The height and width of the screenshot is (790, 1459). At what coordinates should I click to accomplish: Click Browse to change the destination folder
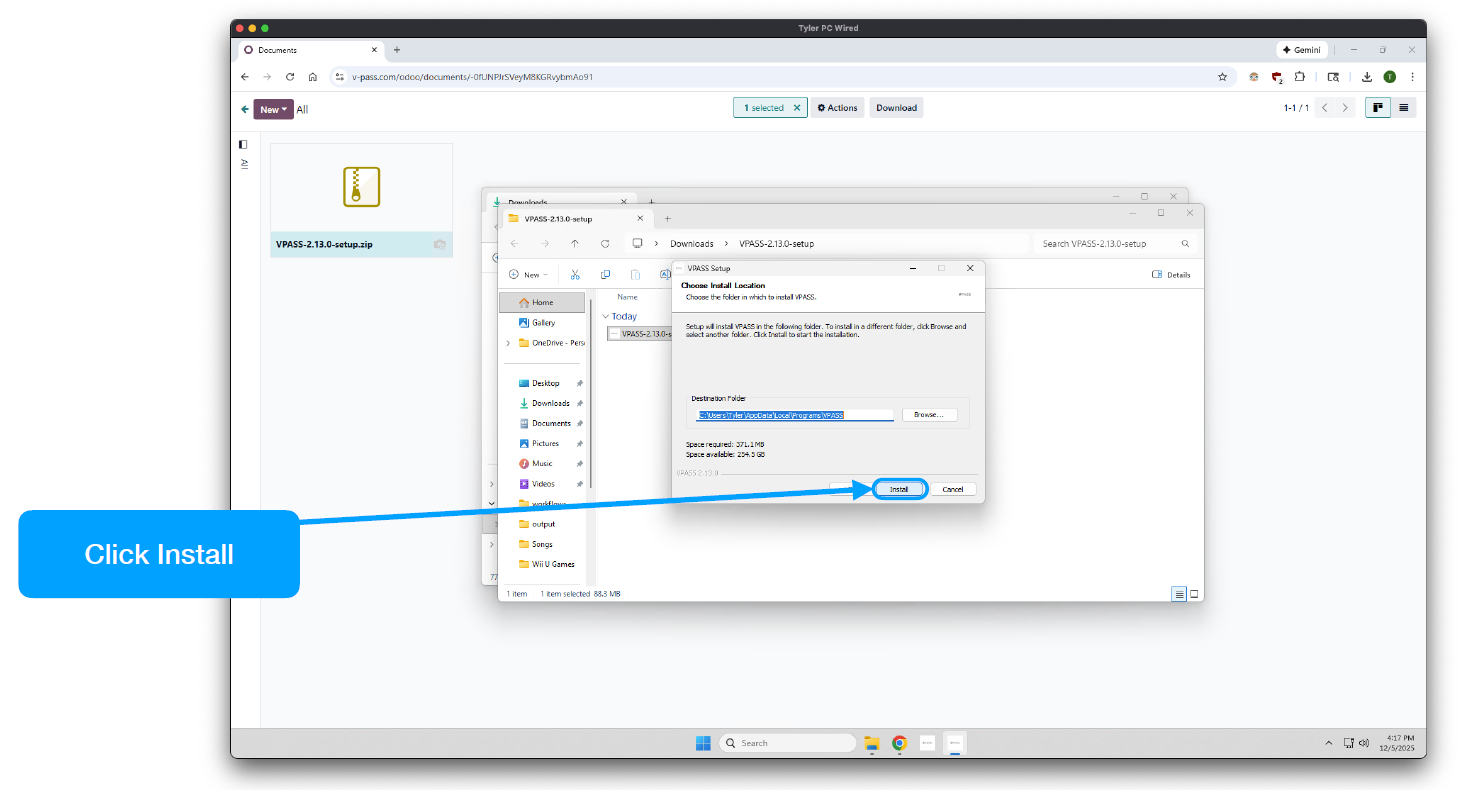point(929,414)
